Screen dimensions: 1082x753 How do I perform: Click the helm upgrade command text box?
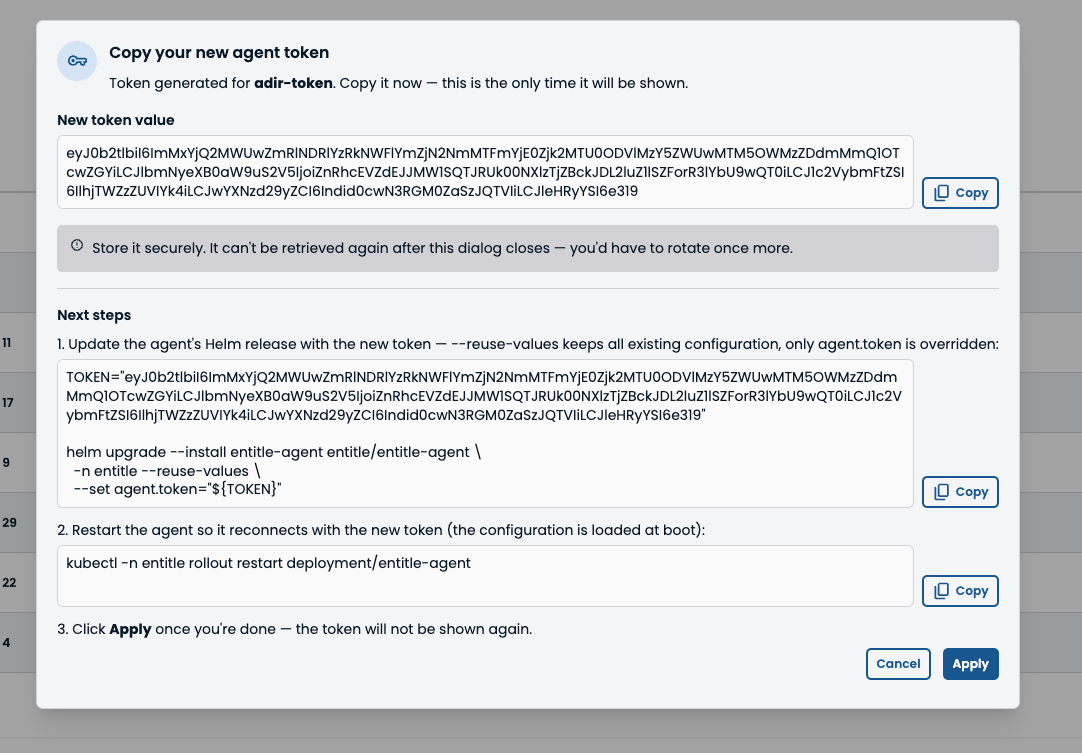pos(485,433)
